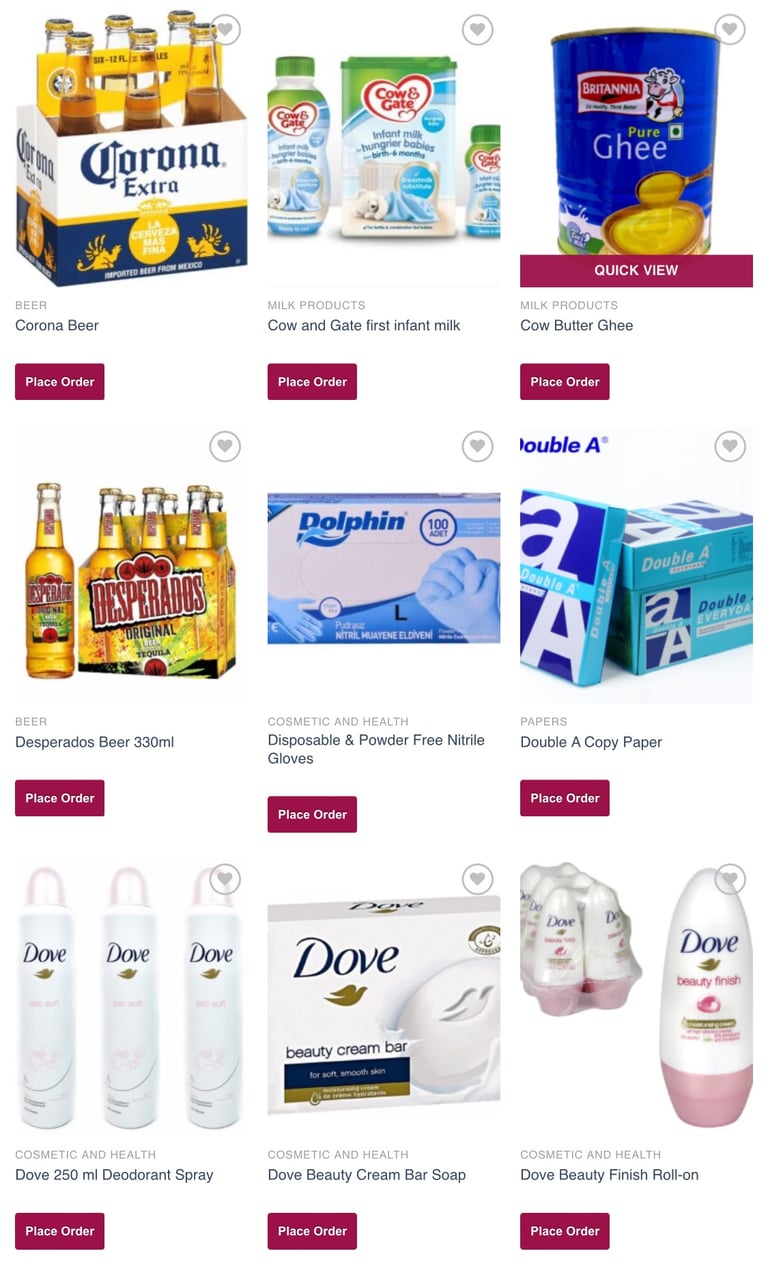This screenshot has height=1262, width=768.
Task: Add Double A Copy Paper to wishlist
Action: (x=731, y=446)
